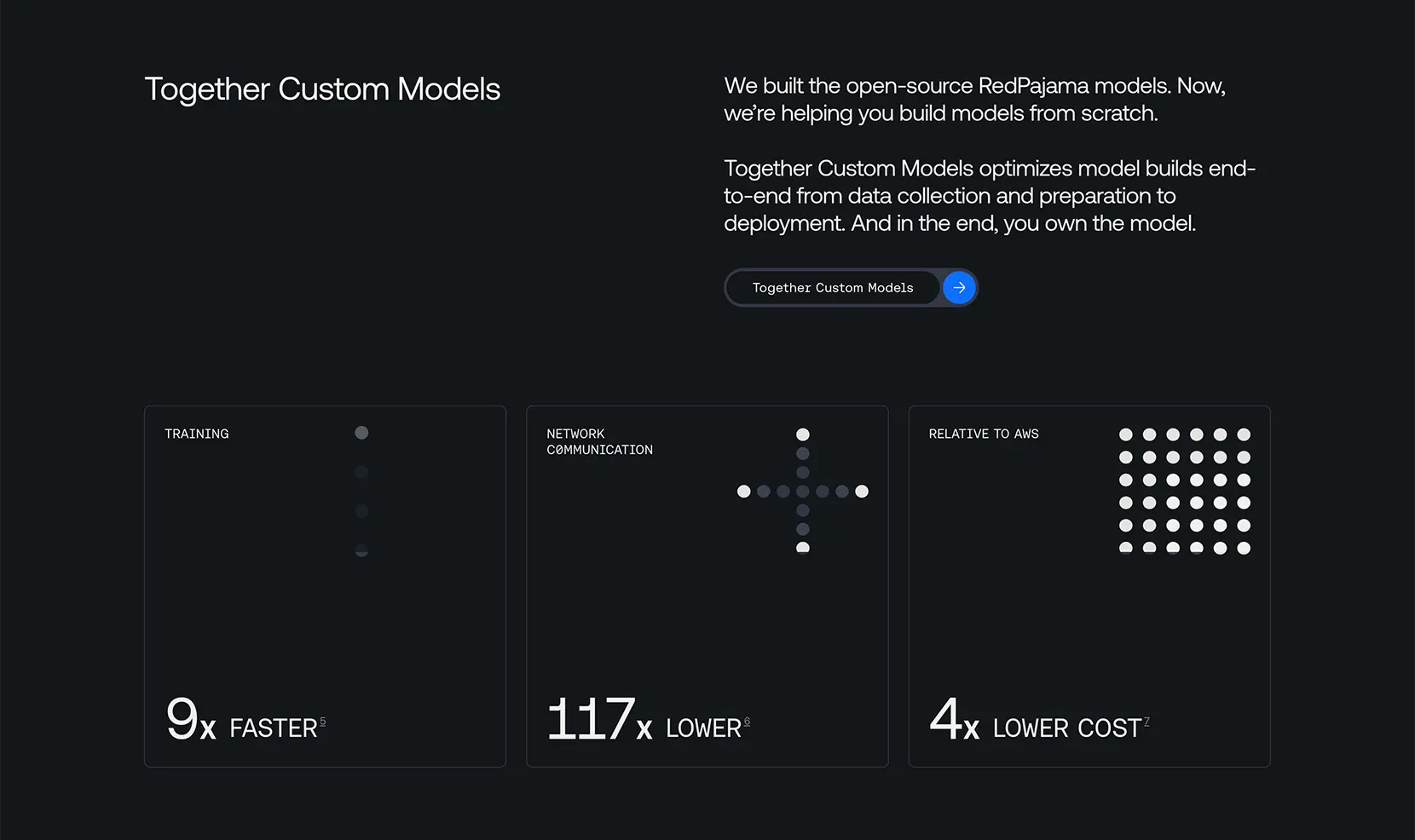Click the top-right dot in AWS grid
The height and width of the screenshot is (840, 1415).
pyautogui.click(x=1244, y=434)
